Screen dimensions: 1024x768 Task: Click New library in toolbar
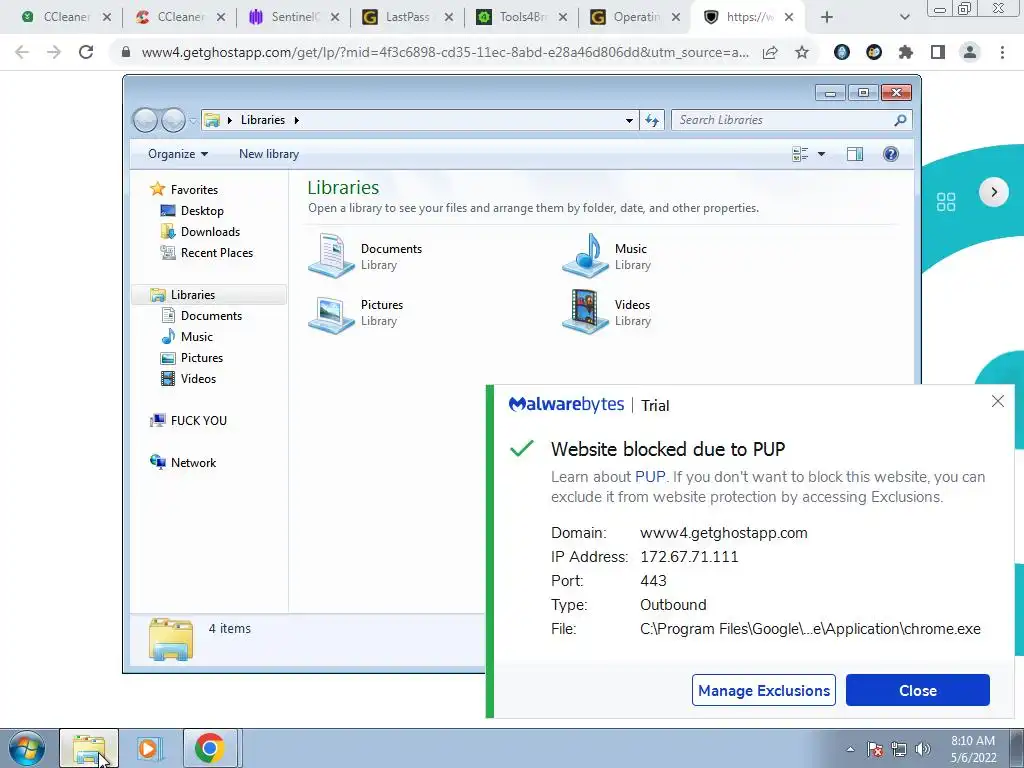pyautogui.click(x=268, y=154)
